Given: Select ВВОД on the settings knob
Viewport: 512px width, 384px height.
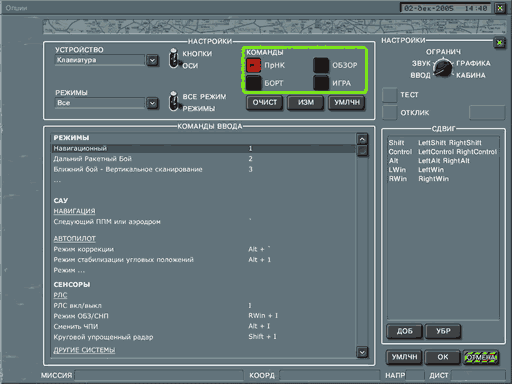Looking at the screenshot, I should pyautogui.click(x=420, y=75).
